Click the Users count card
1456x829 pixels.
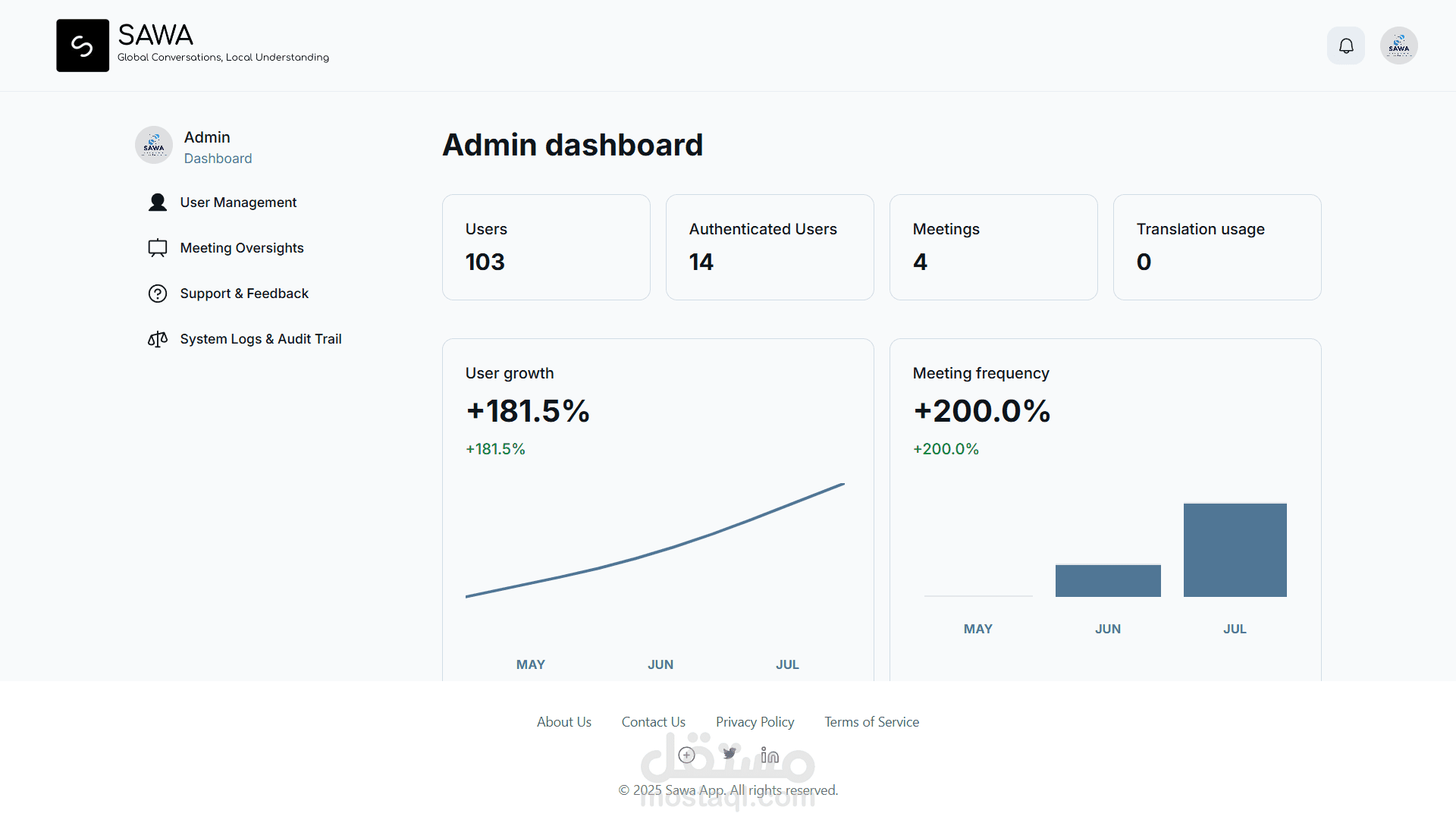click(x=546, y=247)
